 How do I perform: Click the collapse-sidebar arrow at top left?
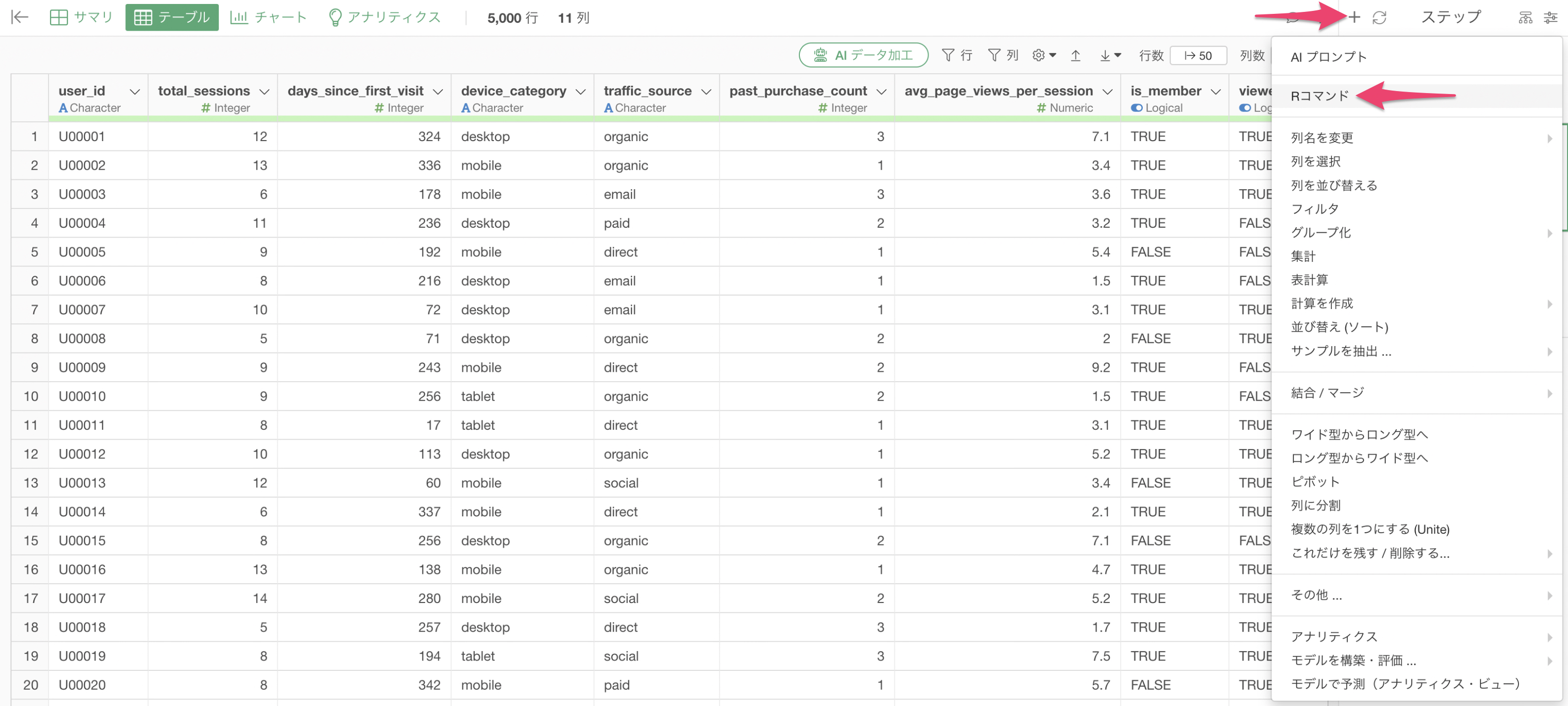pyautogui.click(x=19, y=18)
